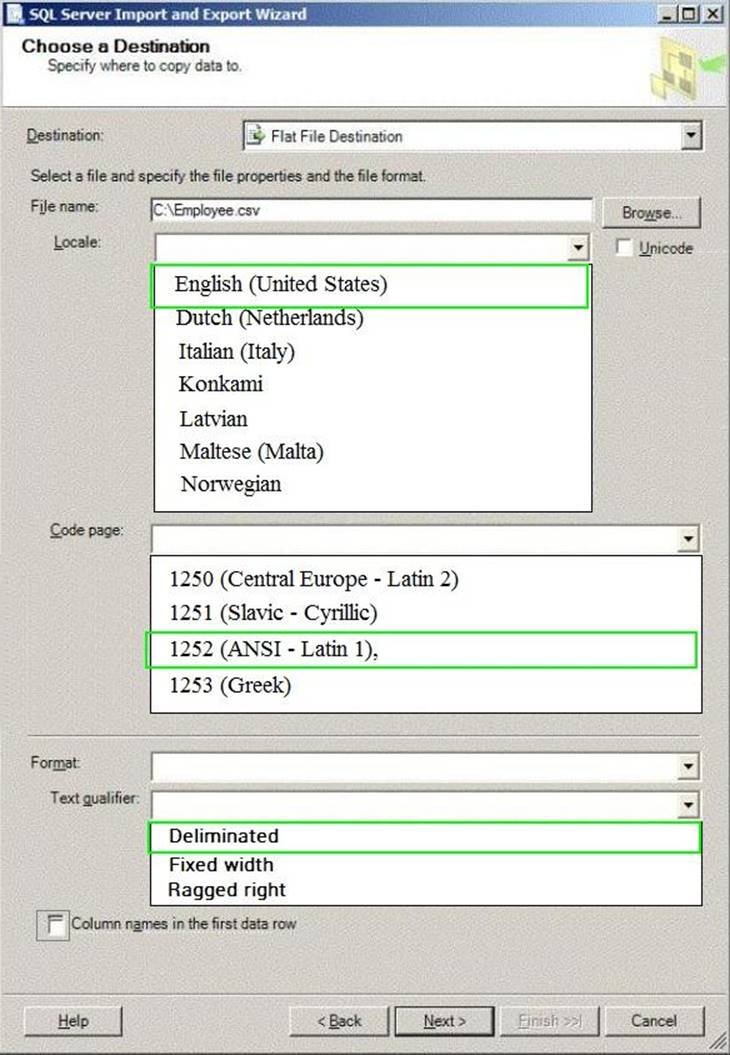730x1055 pixels.
Task: Open the Text qualifier dropdown arrow
Action: point(688,805)
